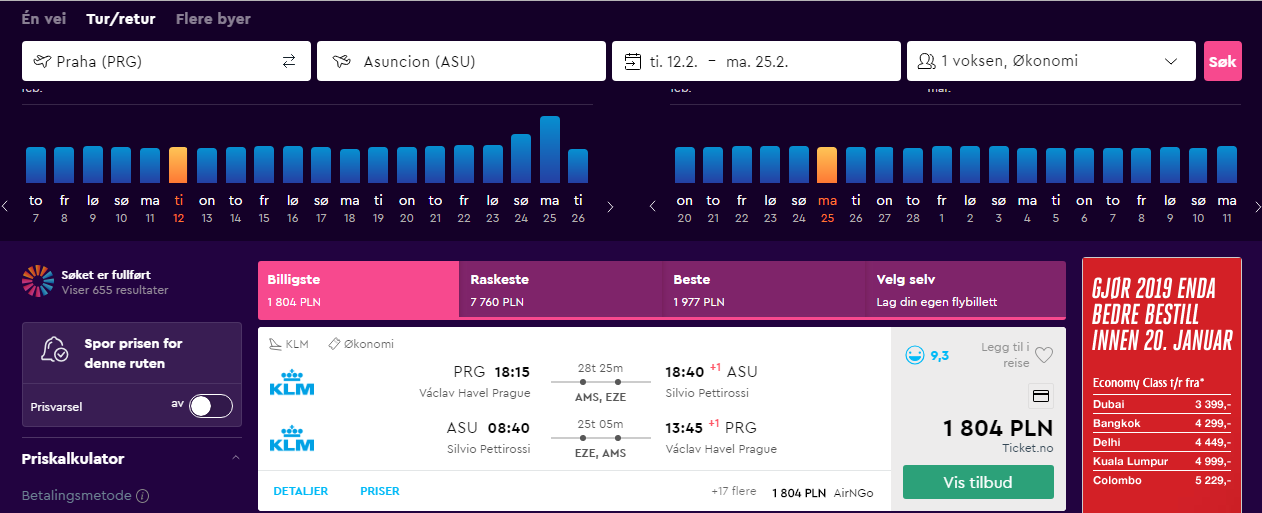The height and width of the screenshot is (513, 1262).
Task: Collapse the Priskalkulator section
Action: 236,459
